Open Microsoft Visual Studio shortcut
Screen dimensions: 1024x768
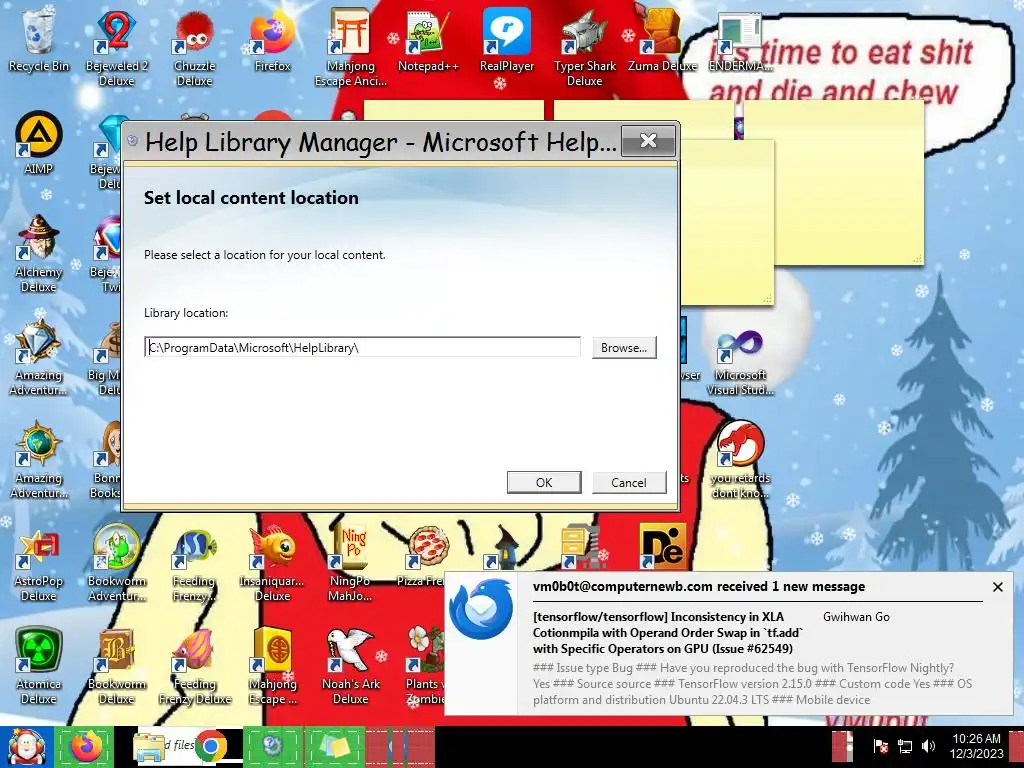pyautogui.click(x=740, y=363)
